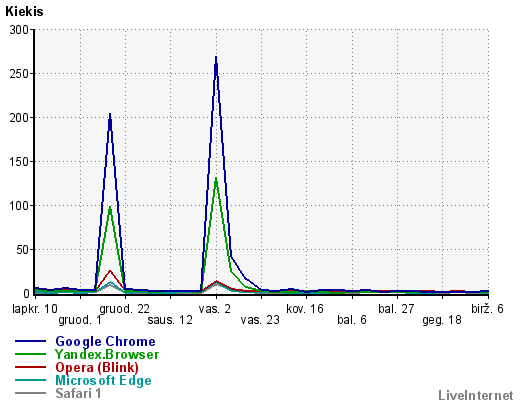Click the Google Chrome legend label
Screen dimensions: 520x405
(x=105, y=341)
